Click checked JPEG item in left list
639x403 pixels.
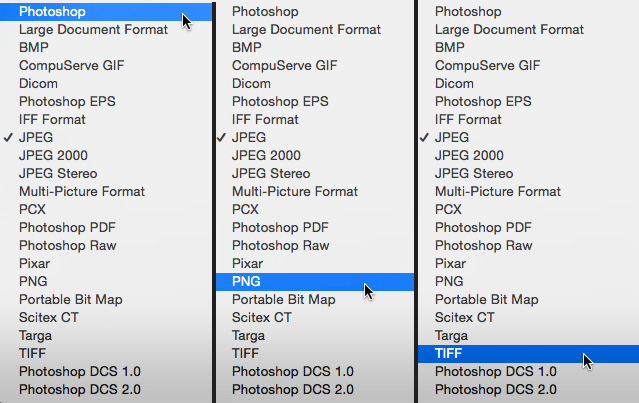106,138
